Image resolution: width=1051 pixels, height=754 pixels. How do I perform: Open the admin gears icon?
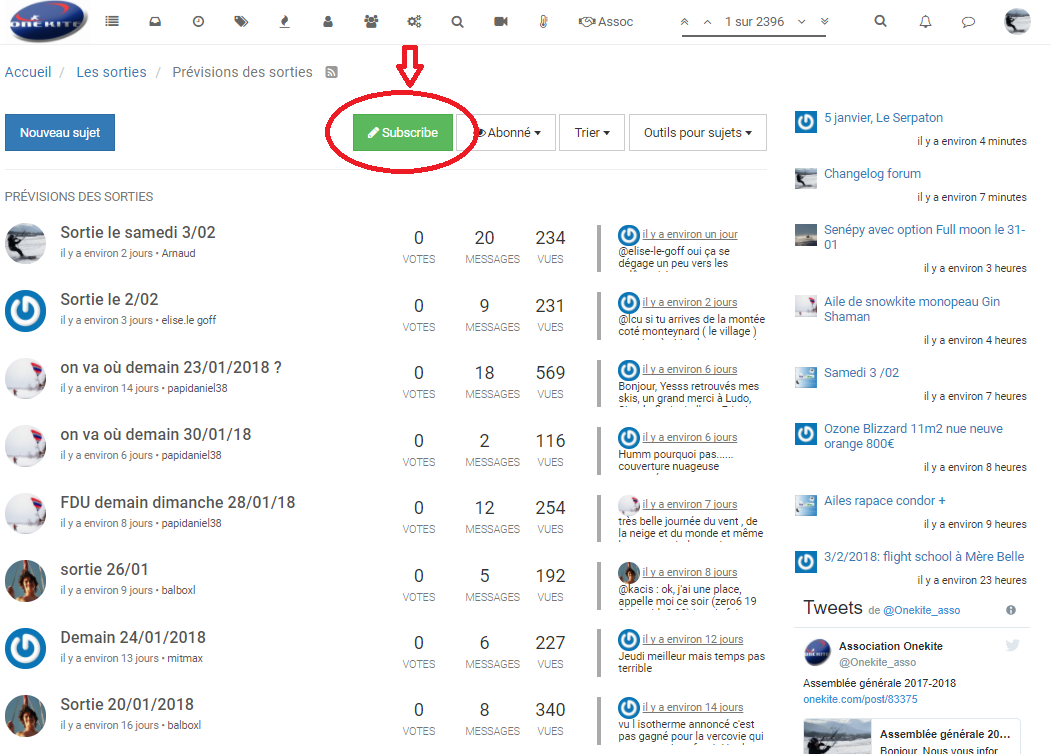414,21
